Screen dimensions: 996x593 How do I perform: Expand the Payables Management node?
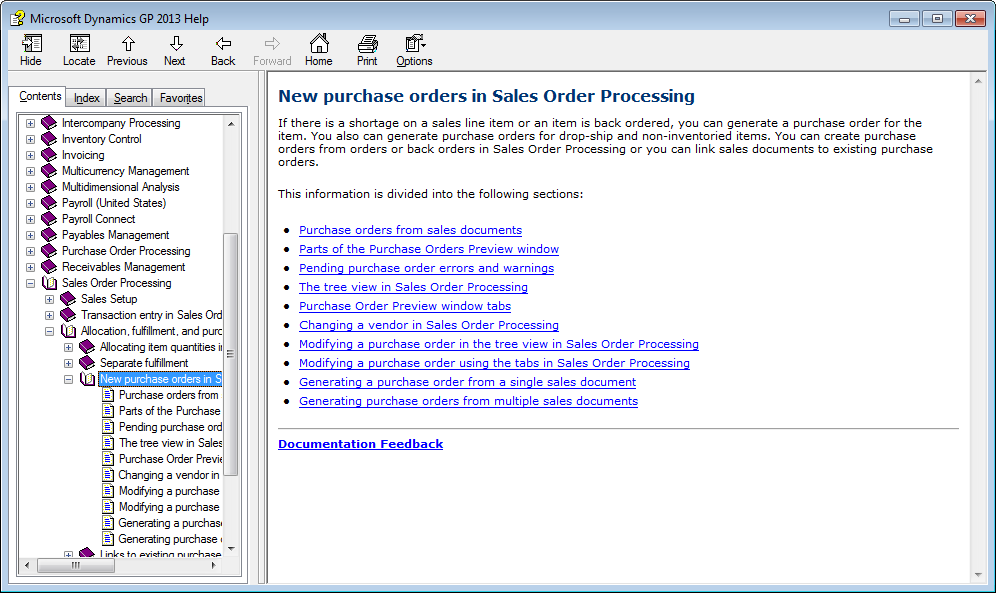click(x=30, y=236)
